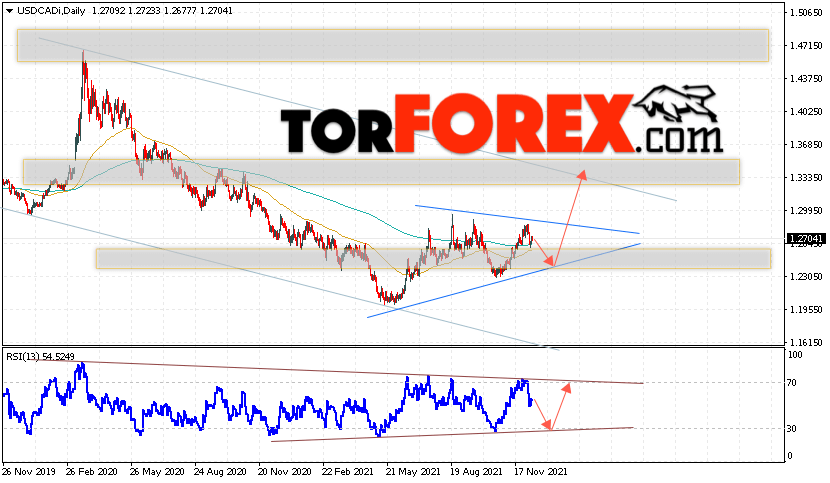Select the blue rising support trendline

[x=503, y=281]
